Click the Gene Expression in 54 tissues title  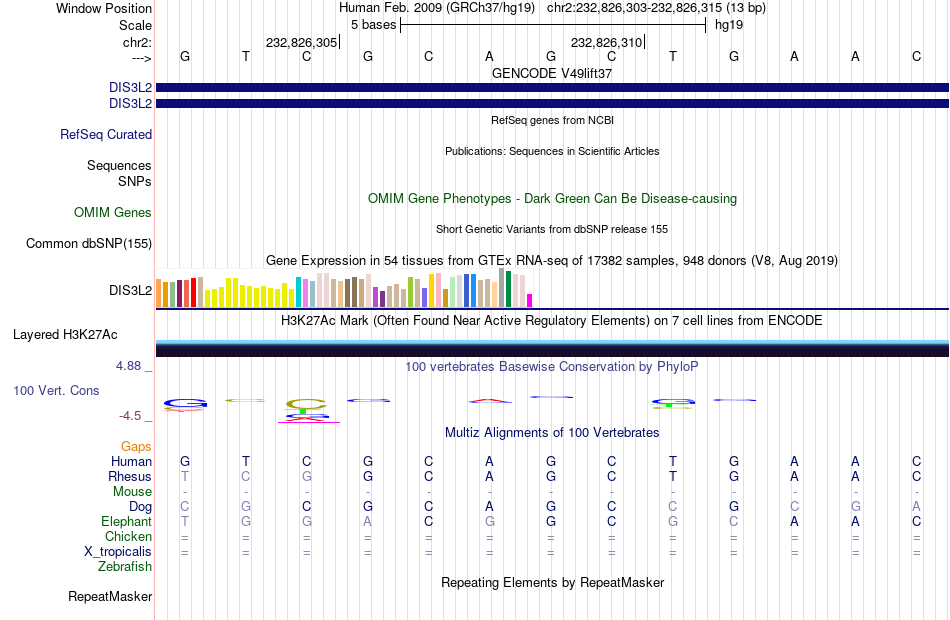point(552,261)
